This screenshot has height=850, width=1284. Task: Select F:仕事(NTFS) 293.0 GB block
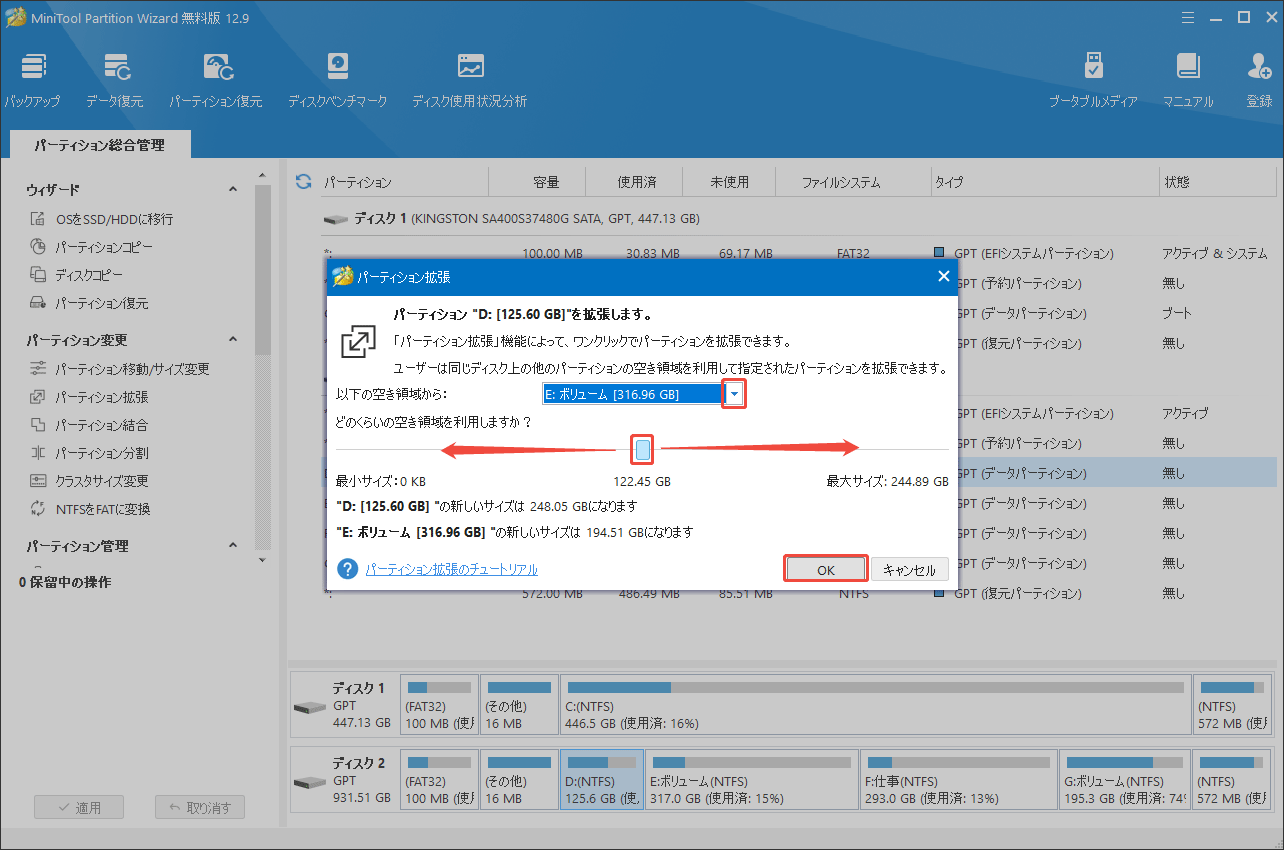959,780
